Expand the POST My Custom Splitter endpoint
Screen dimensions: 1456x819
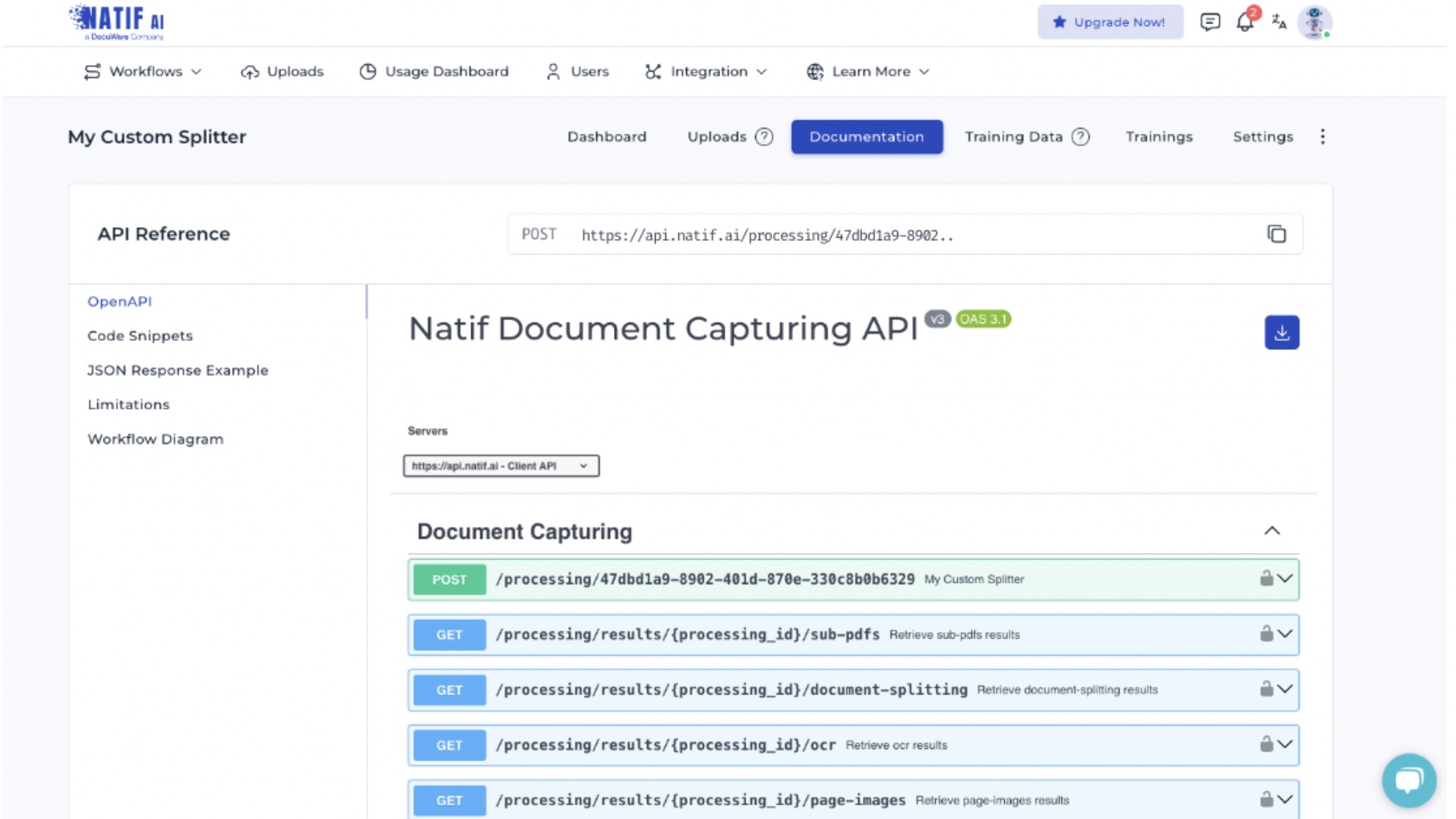coord(1284,578)
